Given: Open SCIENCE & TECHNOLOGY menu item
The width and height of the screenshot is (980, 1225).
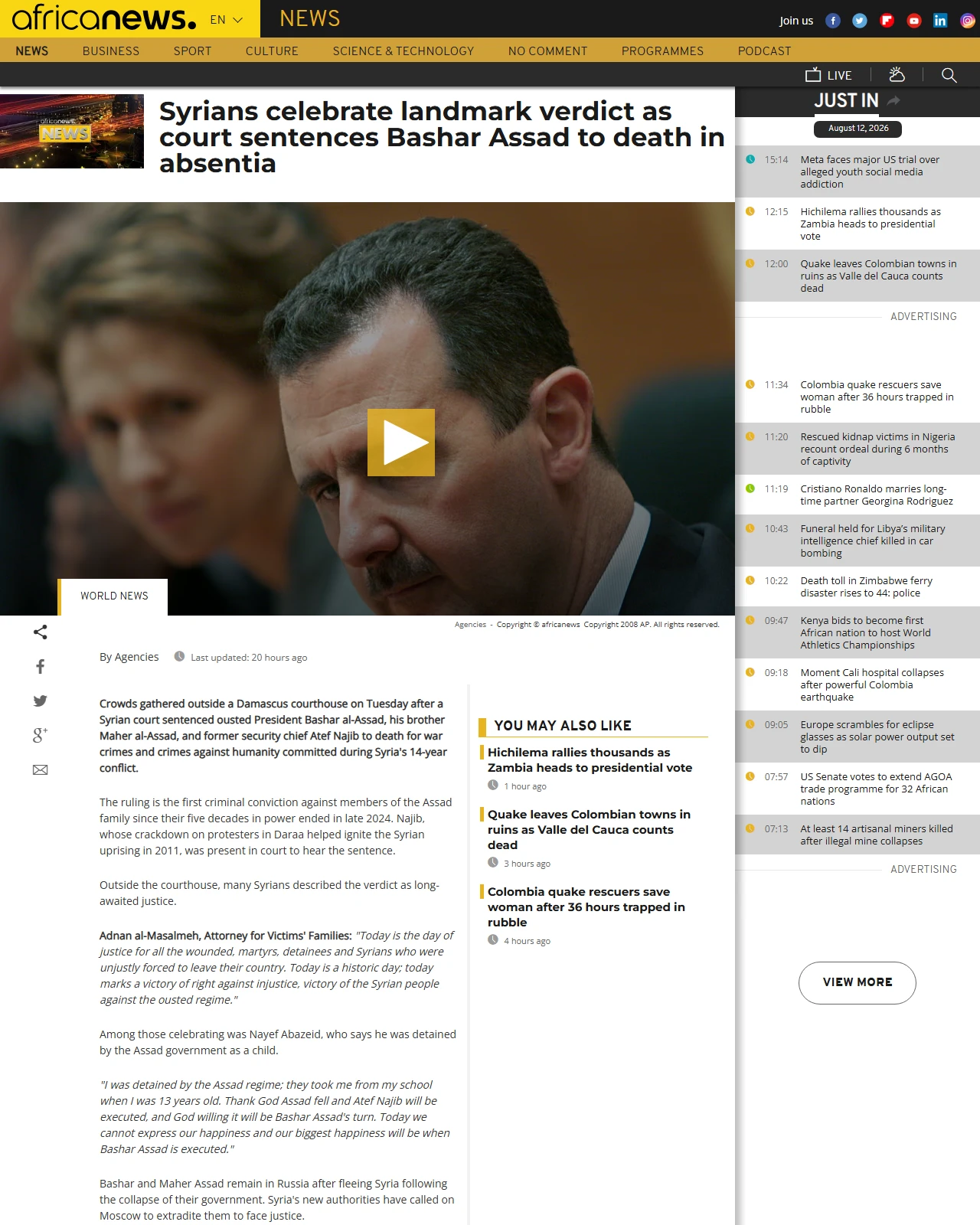Looking at the screenshot, I should [403, 51].
